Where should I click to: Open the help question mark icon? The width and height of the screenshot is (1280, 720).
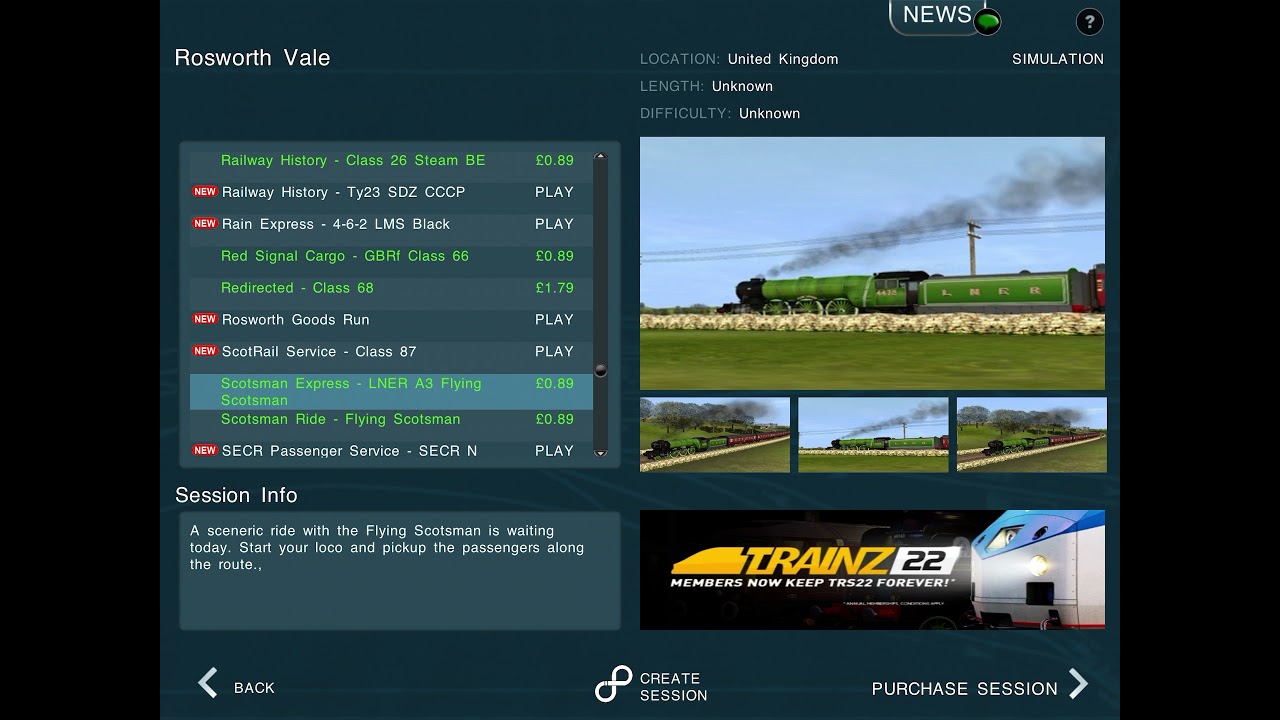point(1089,22)
